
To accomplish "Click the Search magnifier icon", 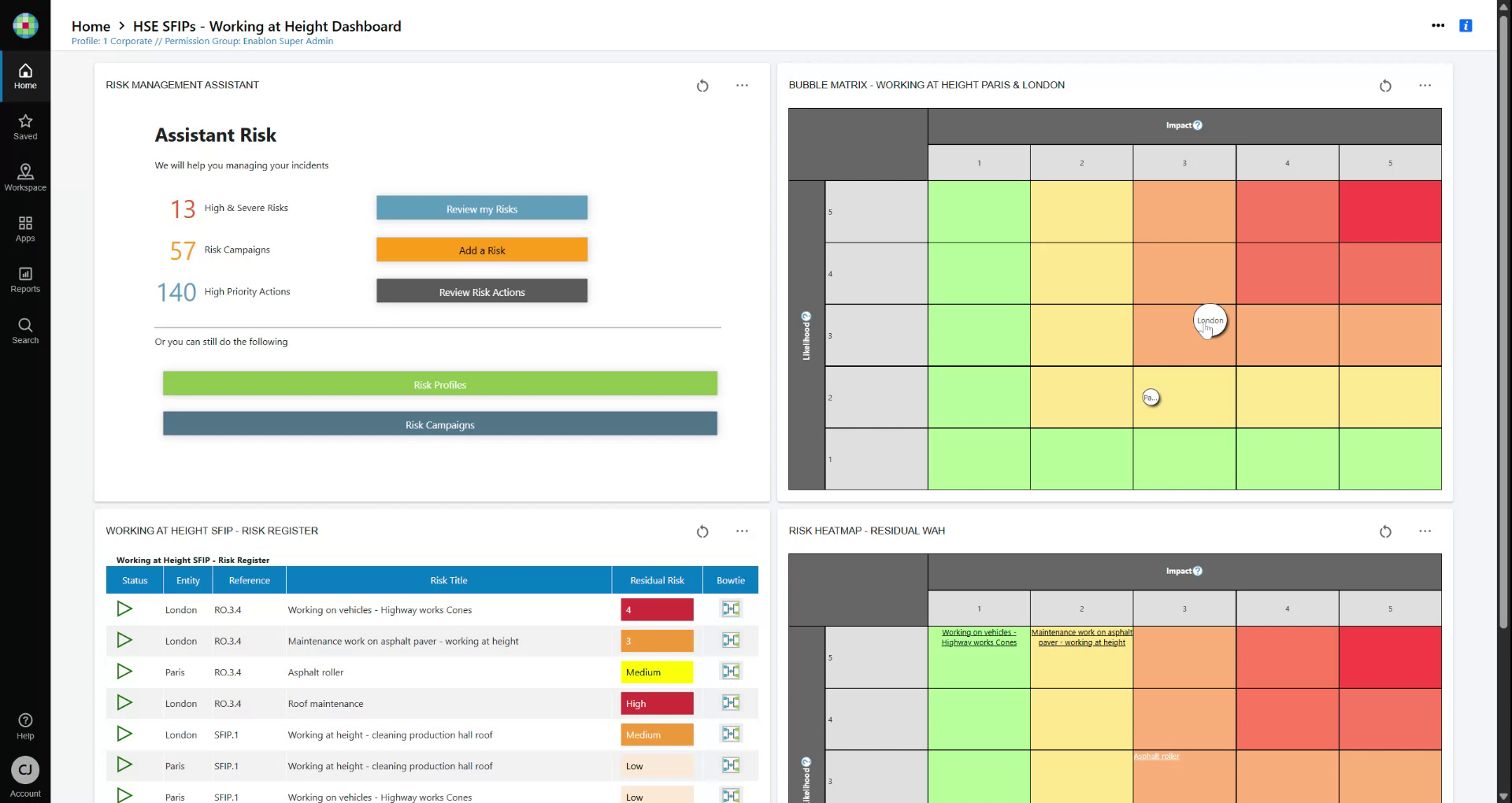I will 25,331.
